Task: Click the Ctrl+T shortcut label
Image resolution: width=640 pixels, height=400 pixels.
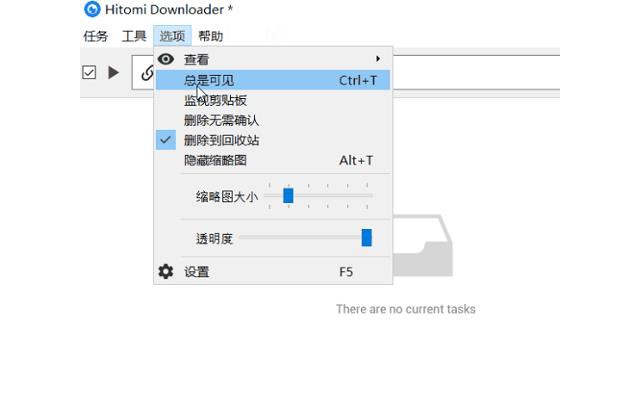Action: click(x=358, y=80)
